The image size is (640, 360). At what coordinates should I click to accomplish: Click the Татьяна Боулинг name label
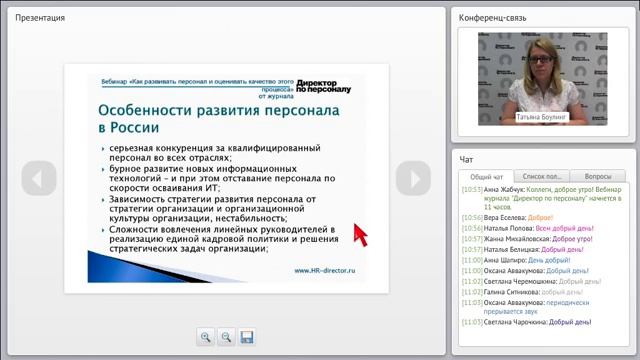pos(541,117)
